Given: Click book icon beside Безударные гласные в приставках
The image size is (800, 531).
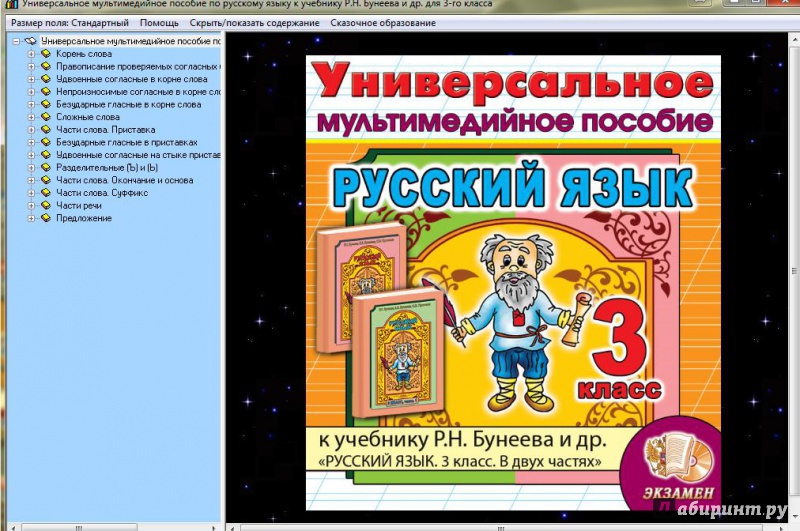Looking at the screenshot, I should 46,142.
